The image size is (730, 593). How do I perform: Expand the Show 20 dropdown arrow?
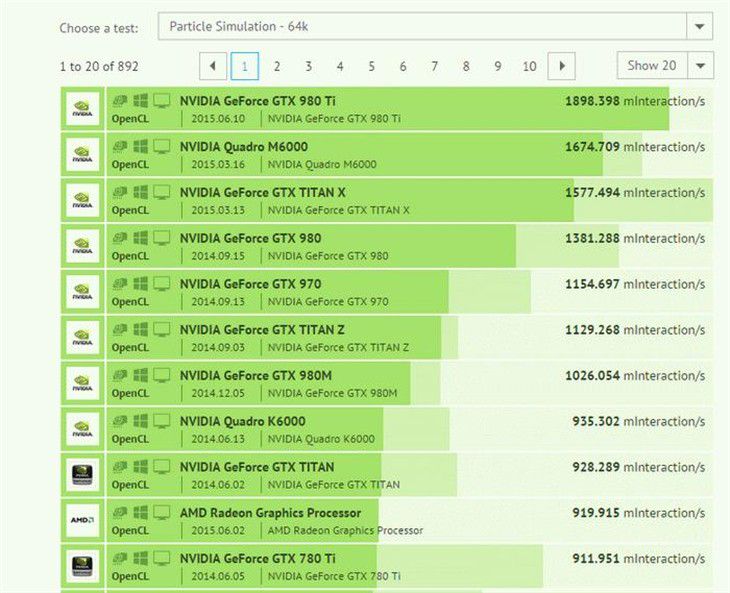click(x=700, y=66)
